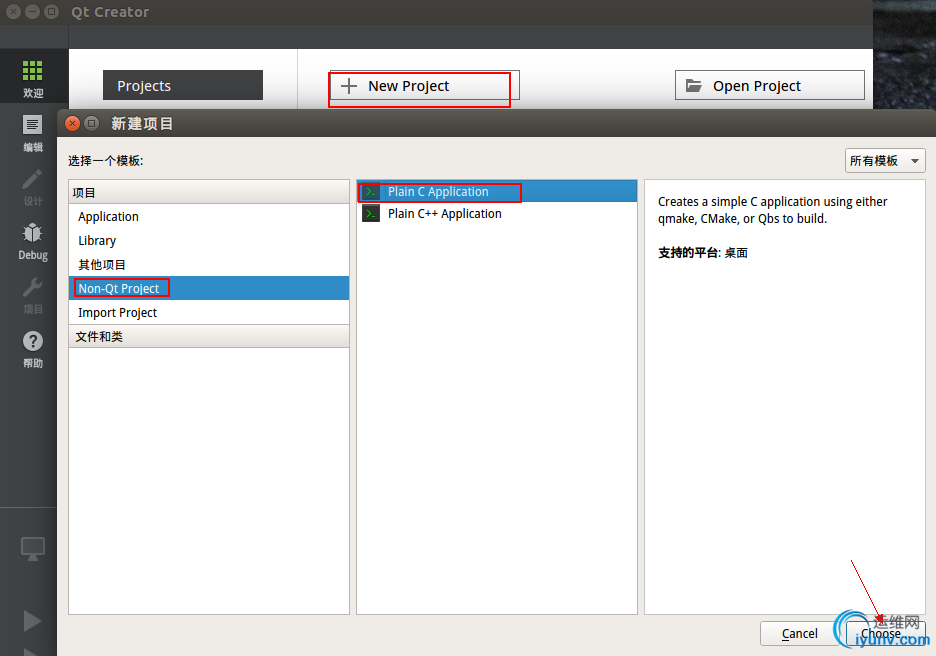The image size is (936, 656).
Task: Select Plain C++ Application template
Action: pos(497,214)
